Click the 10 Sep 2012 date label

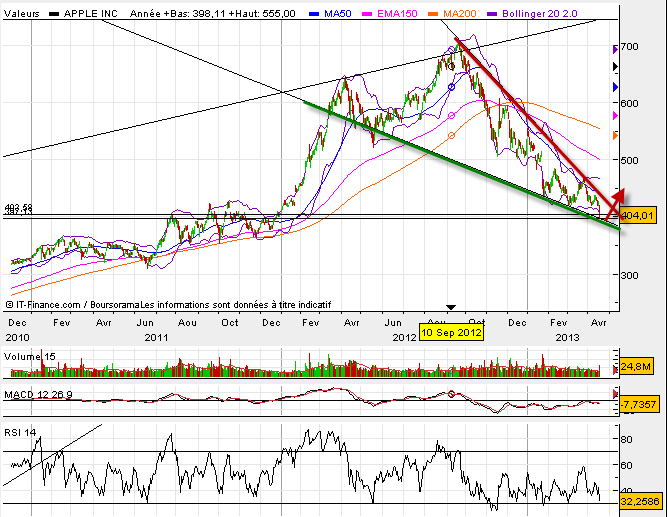pos(451,331)
